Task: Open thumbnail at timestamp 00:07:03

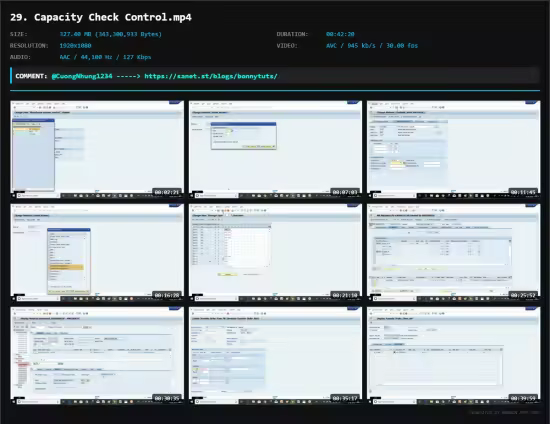Action: coord(275,149)
